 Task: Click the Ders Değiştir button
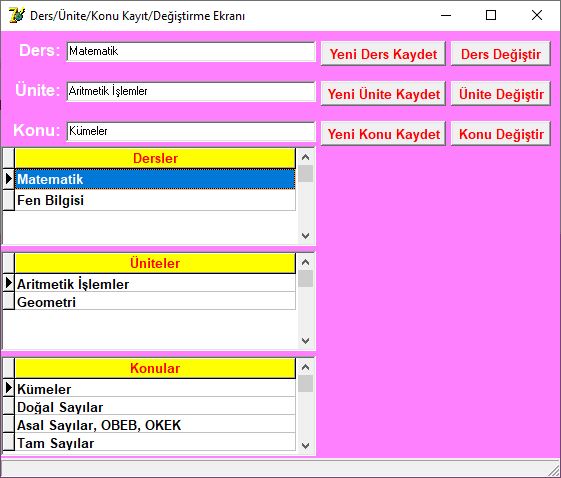501,54
